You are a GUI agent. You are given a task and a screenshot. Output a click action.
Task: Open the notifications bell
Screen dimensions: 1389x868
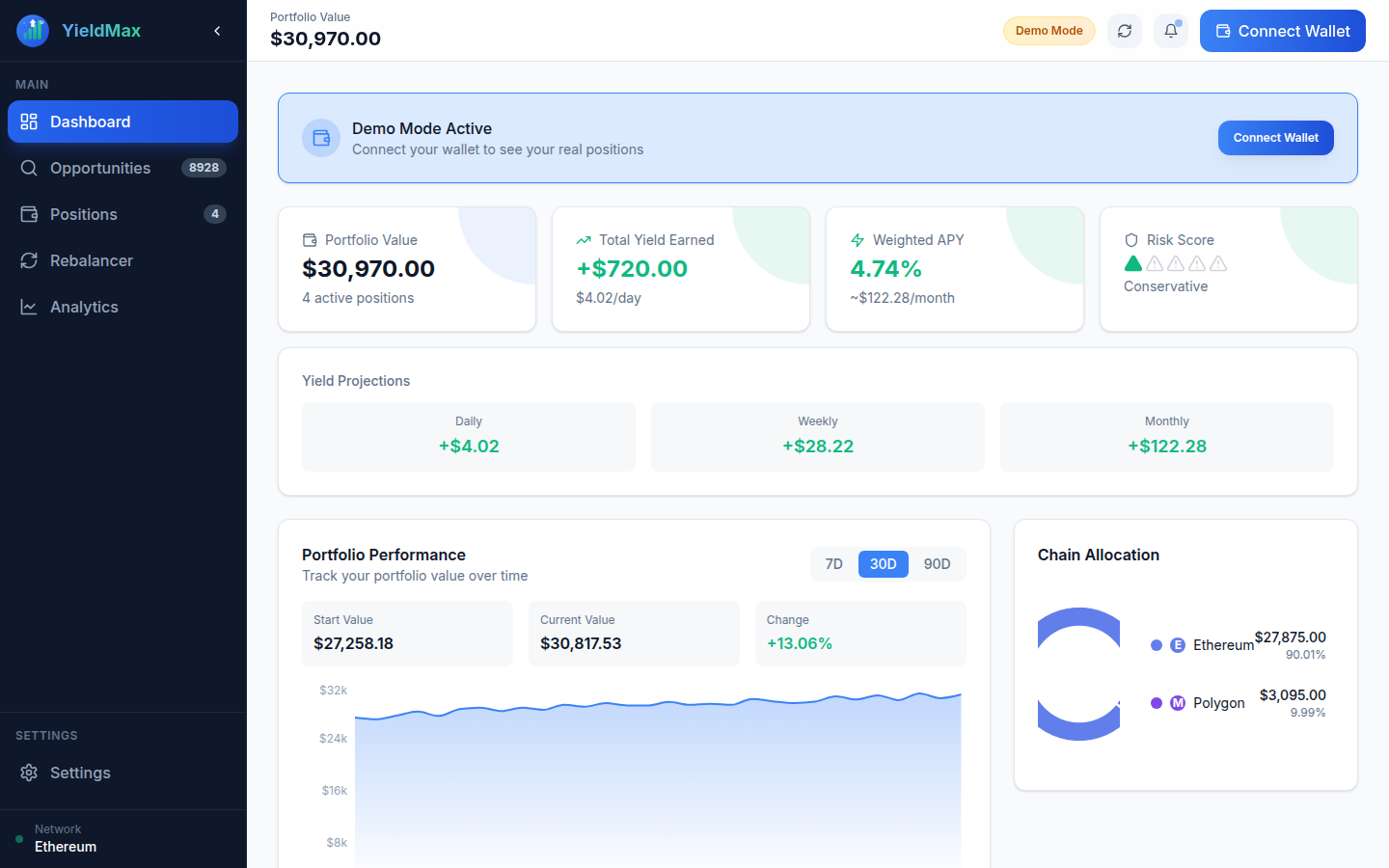[1170, 31]
